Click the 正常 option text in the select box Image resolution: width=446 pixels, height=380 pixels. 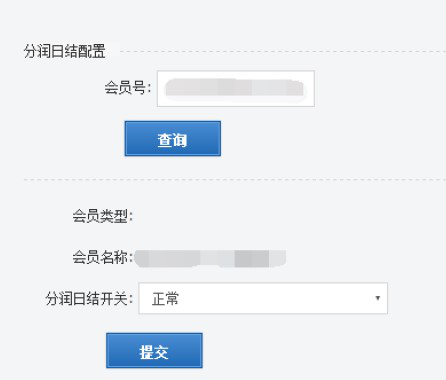coord(165,299)
